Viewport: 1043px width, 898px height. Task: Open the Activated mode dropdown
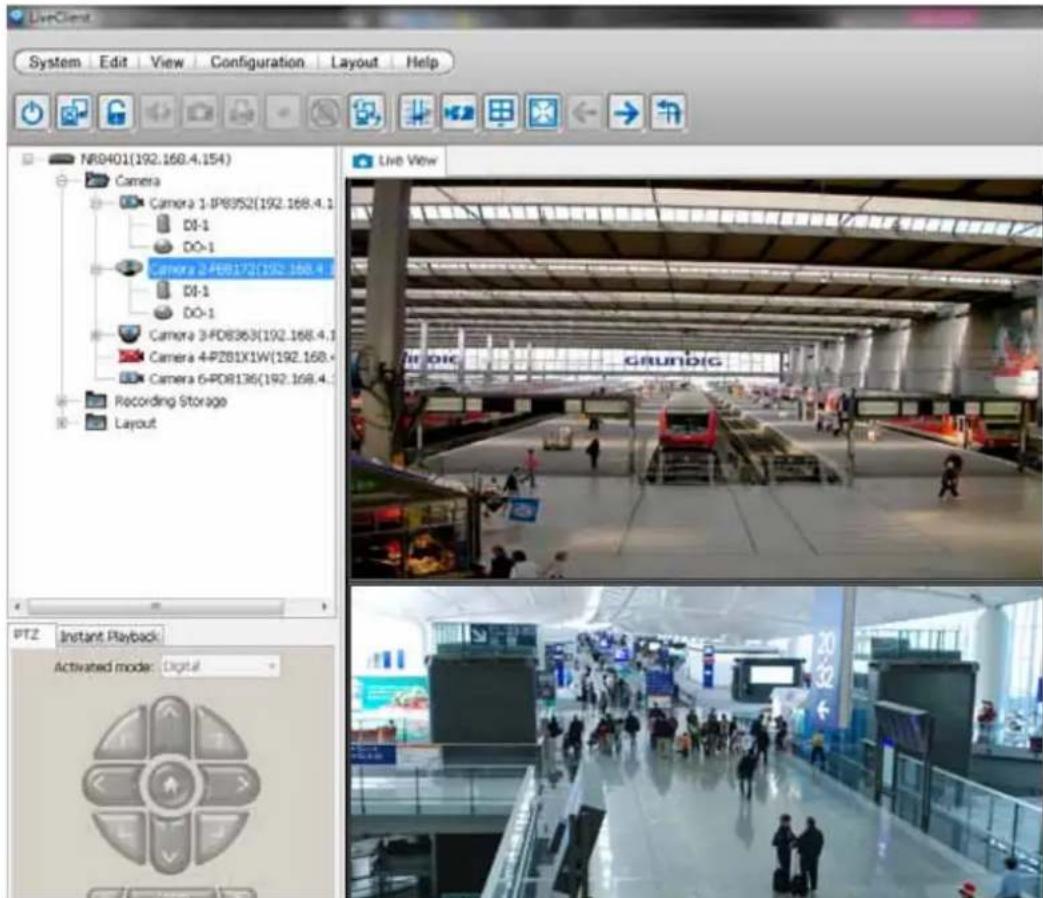tap(221, 666)
